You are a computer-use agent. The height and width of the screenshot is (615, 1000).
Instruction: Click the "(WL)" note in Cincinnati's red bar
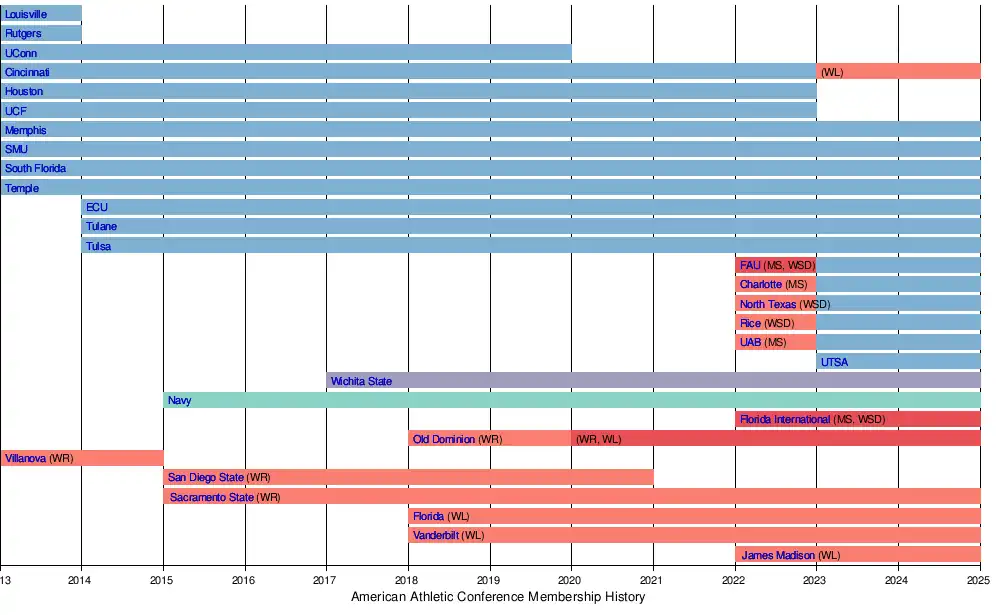coord(832,72)
